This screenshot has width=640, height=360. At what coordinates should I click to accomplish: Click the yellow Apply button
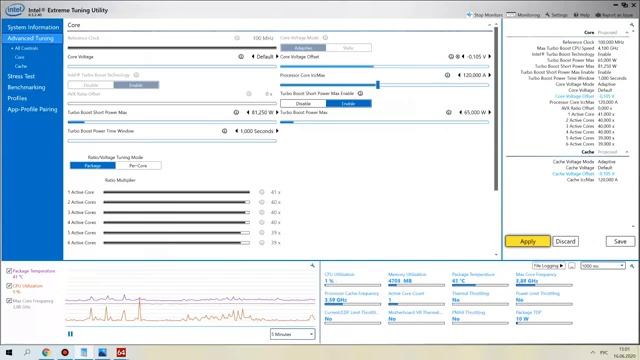[528, 241]
